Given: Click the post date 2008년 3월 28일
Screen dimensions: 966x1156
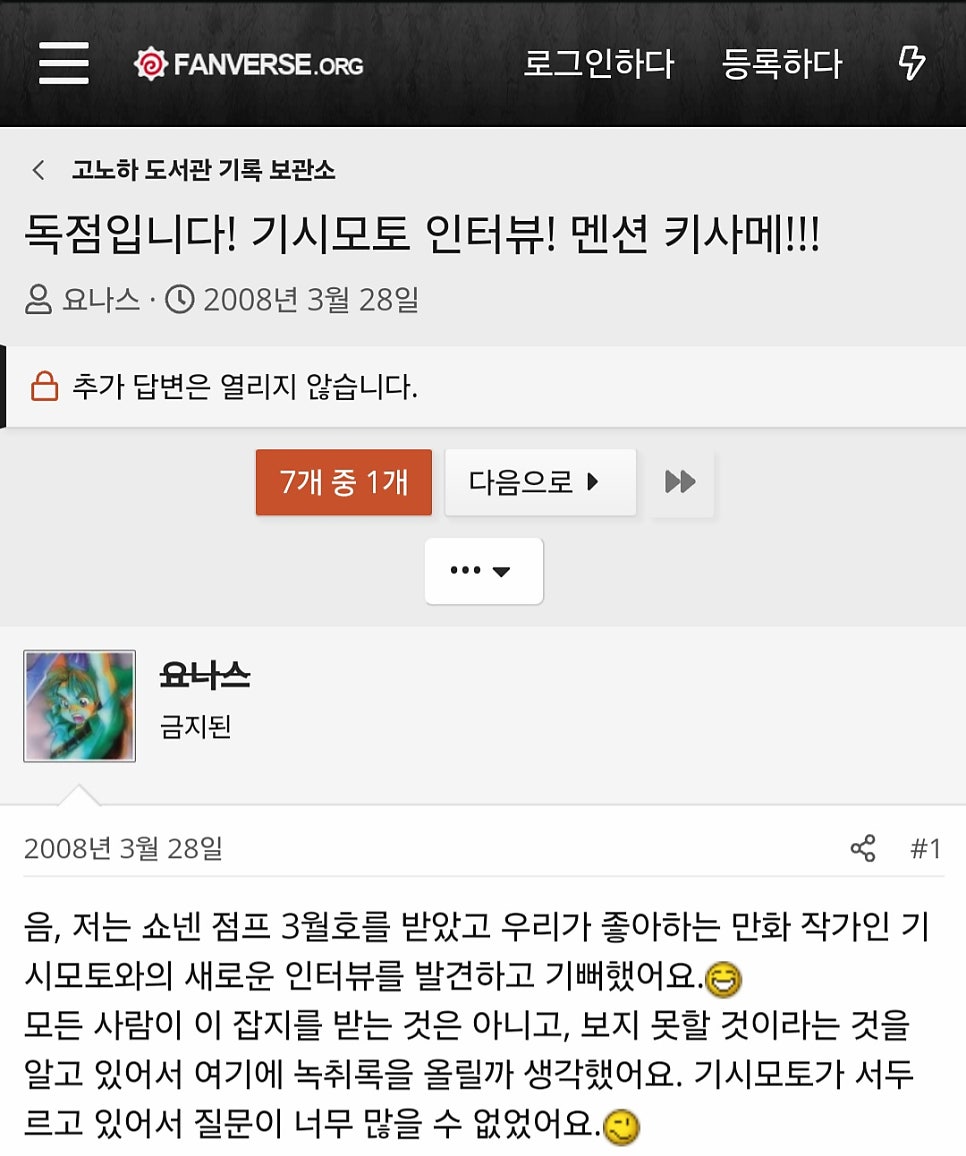Looking at the screenshot, I should pyautogui.click(x=123, y=849).
